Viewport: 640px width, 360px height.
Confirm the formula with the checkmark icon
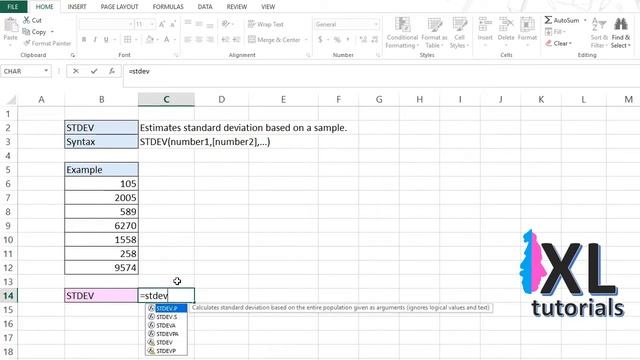[x=94, y=71]
